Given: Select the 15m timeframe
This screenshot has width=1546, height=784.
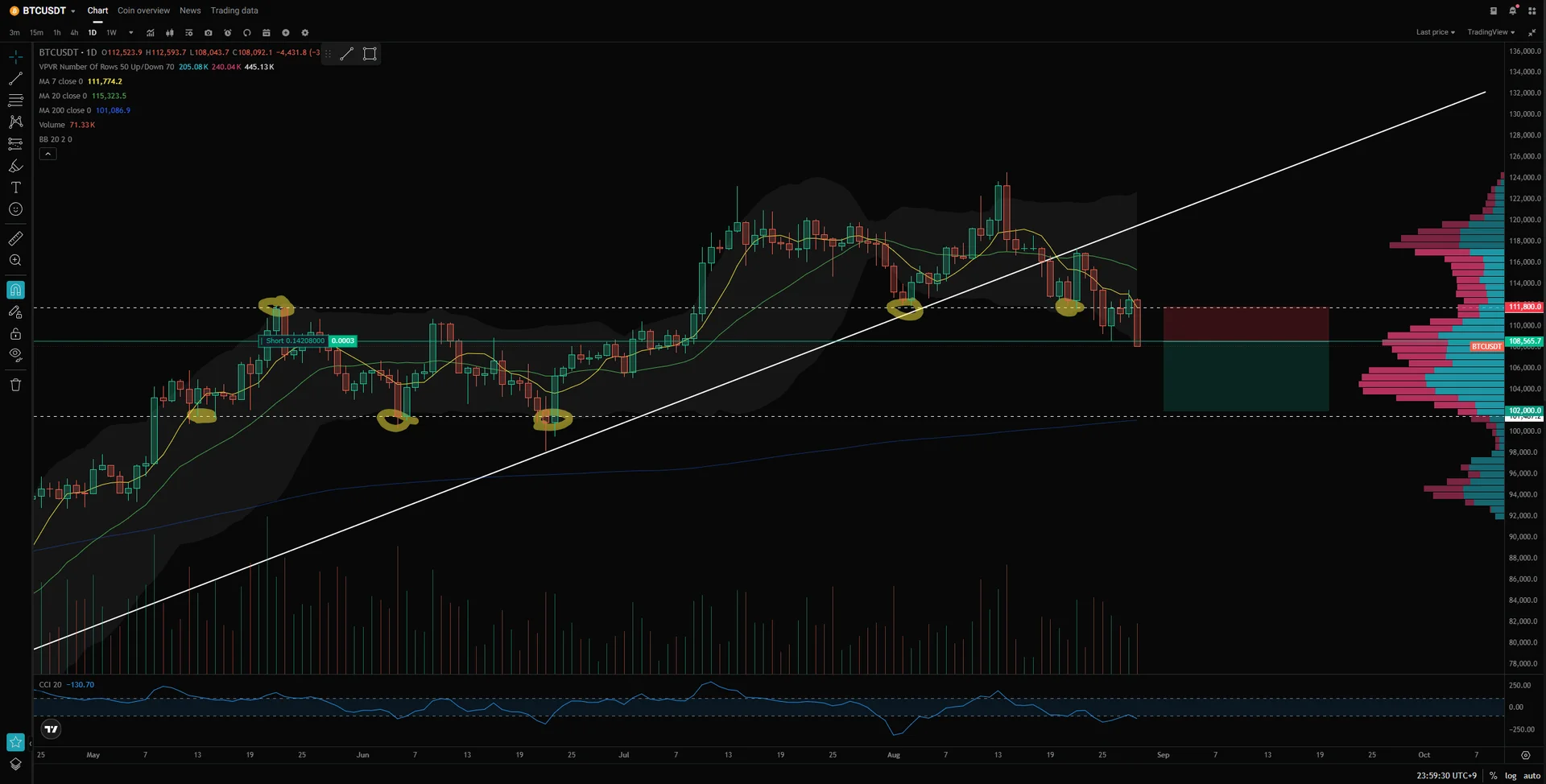Looking at the screenshot, I should point(36,33).
